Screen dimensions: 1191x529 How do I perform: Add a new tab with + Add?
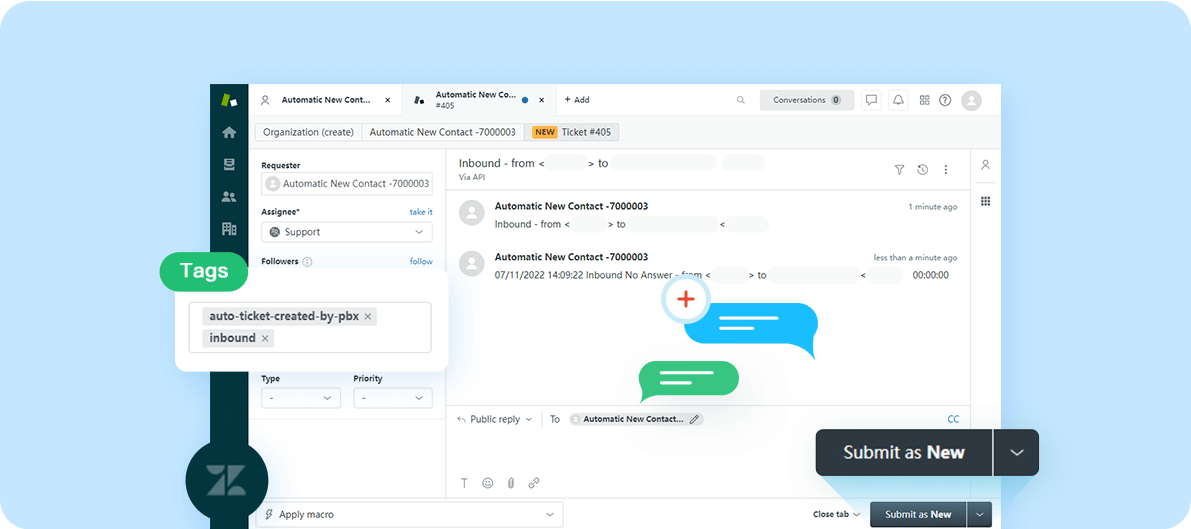click(x=577, y=100)
